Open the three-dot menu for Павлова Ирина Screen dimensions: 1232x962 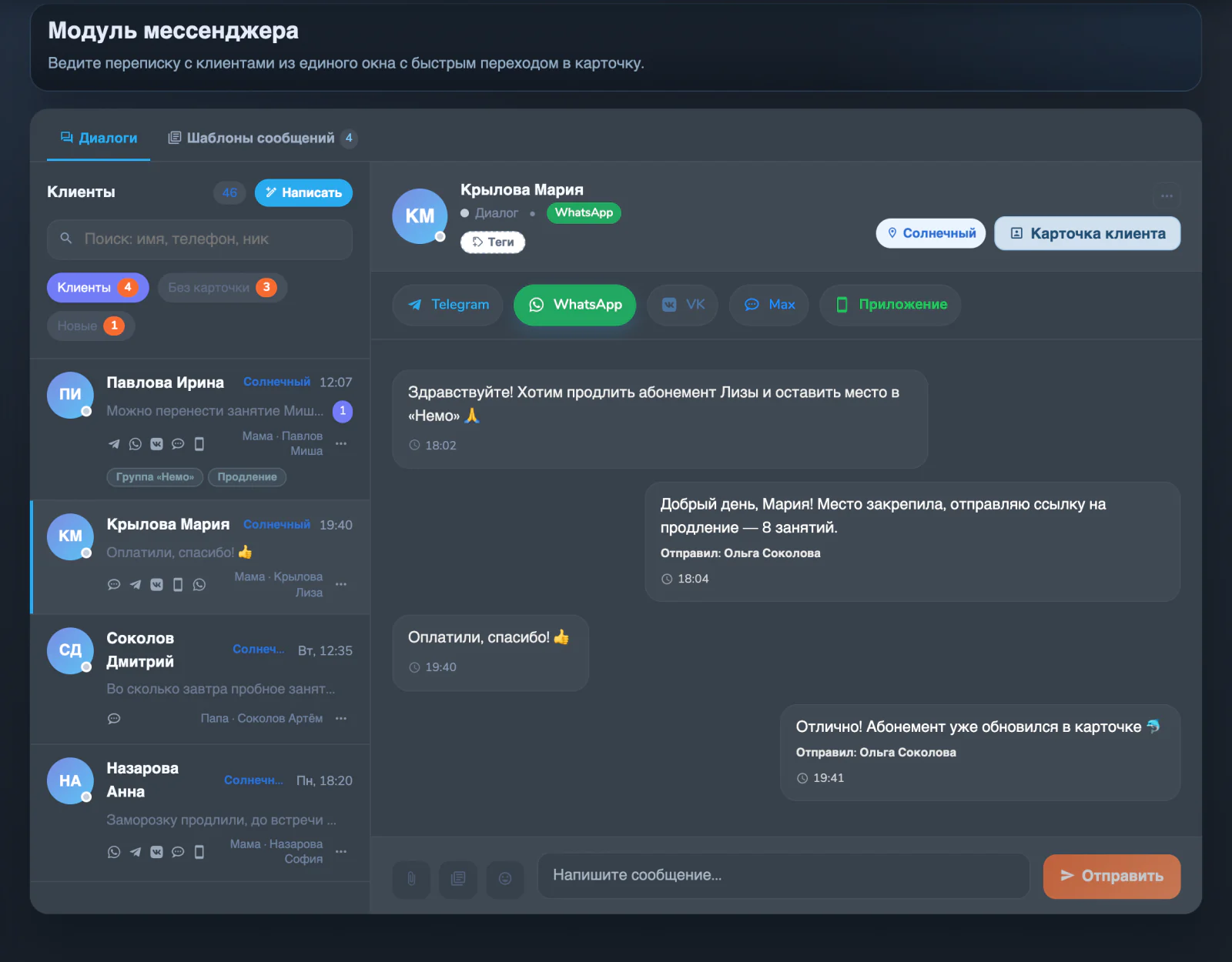point(341,443)
